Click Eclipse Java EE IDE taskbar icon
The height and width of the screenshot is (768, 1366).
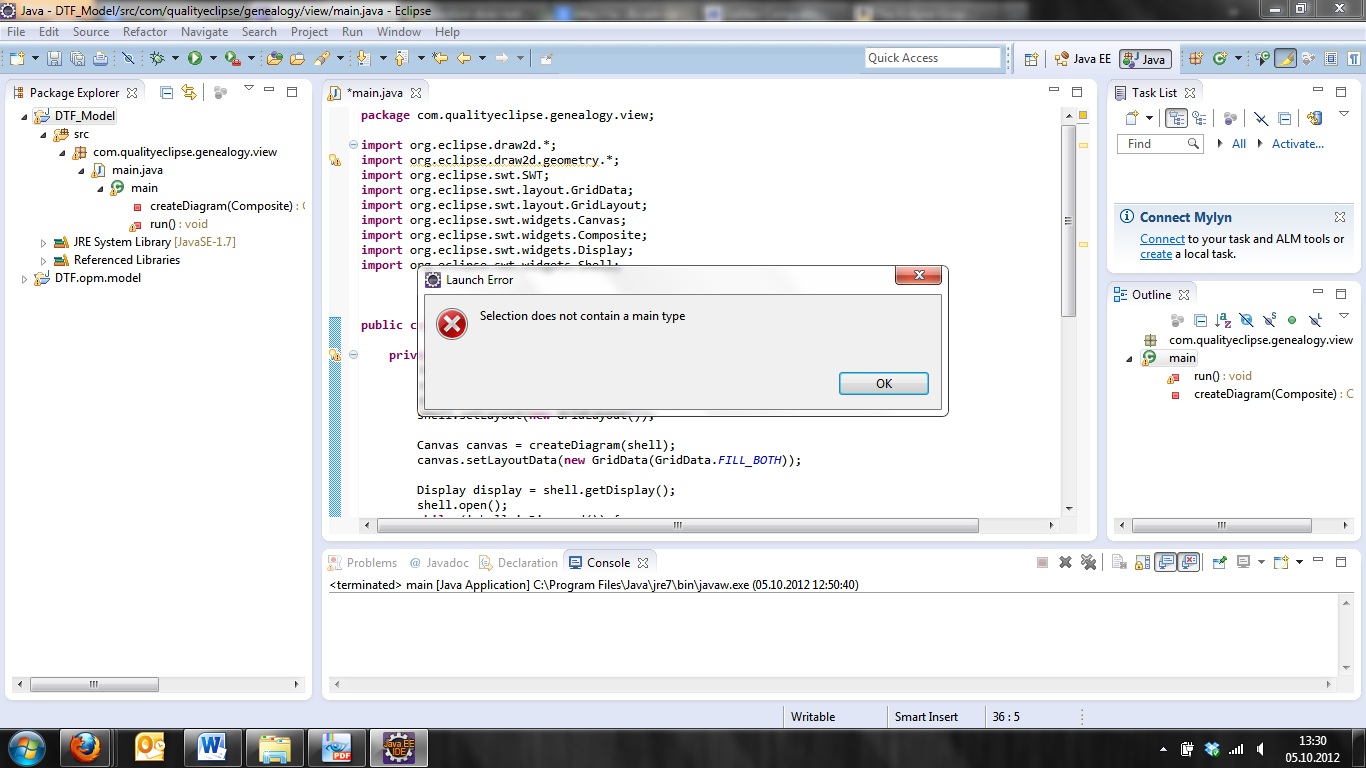pos(399,748)
